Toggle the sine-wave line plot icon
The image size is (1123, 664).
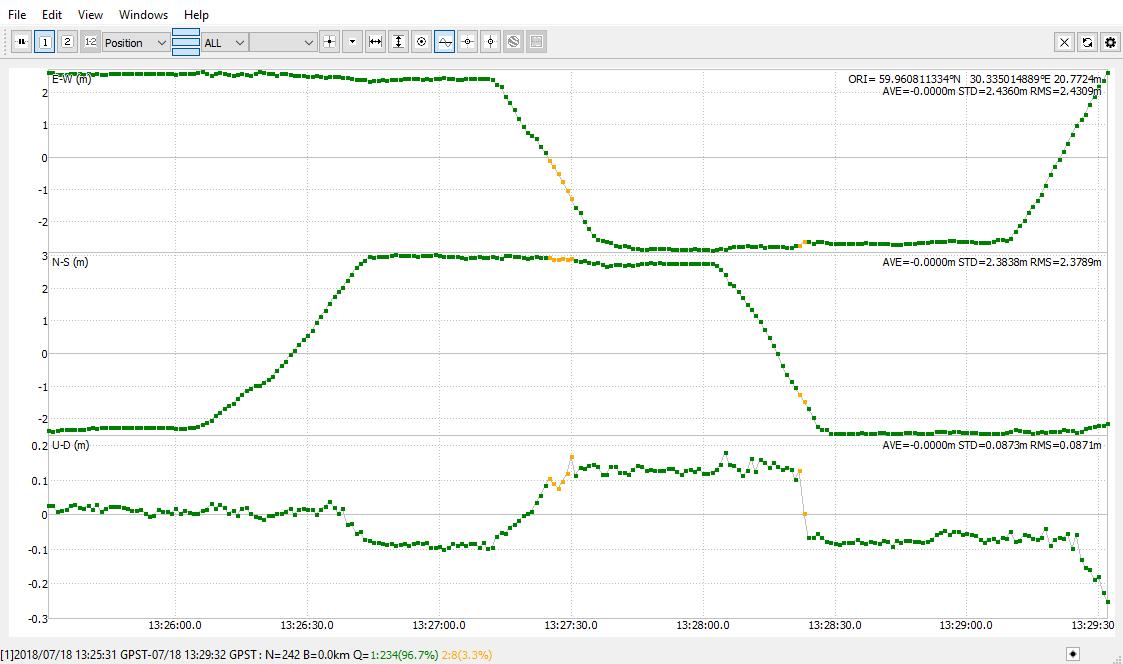(x=444, y=42)
